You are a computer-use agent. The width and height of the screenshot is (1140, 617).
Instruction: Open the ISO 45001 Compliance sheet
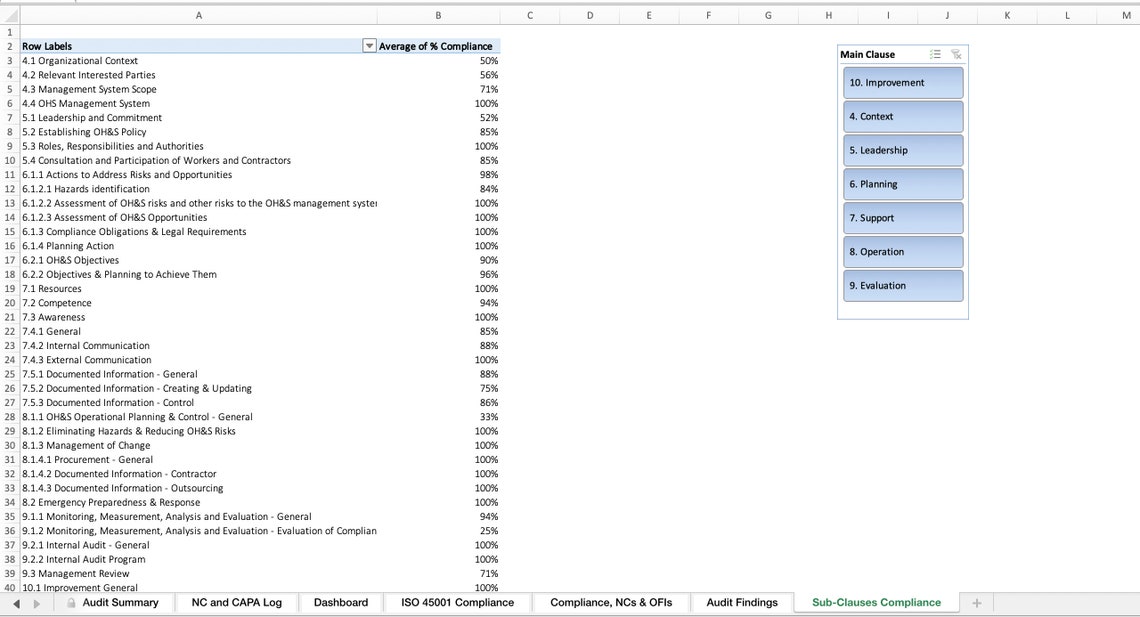pos(456,602)
